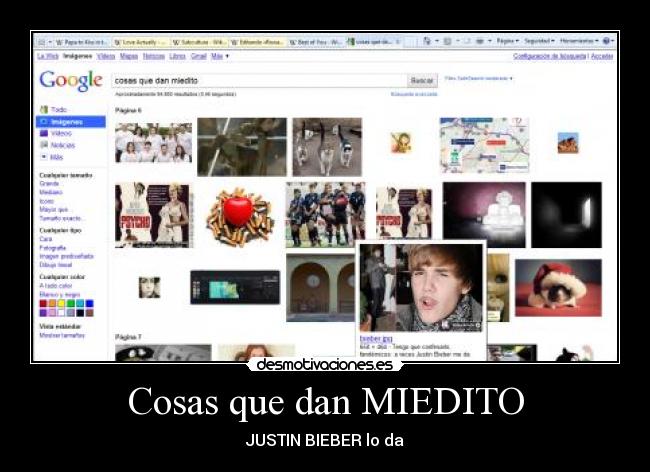
Task: Click the Noticias icon in Google sidebar
Action: pyautogui.click(x=44, y=145)
